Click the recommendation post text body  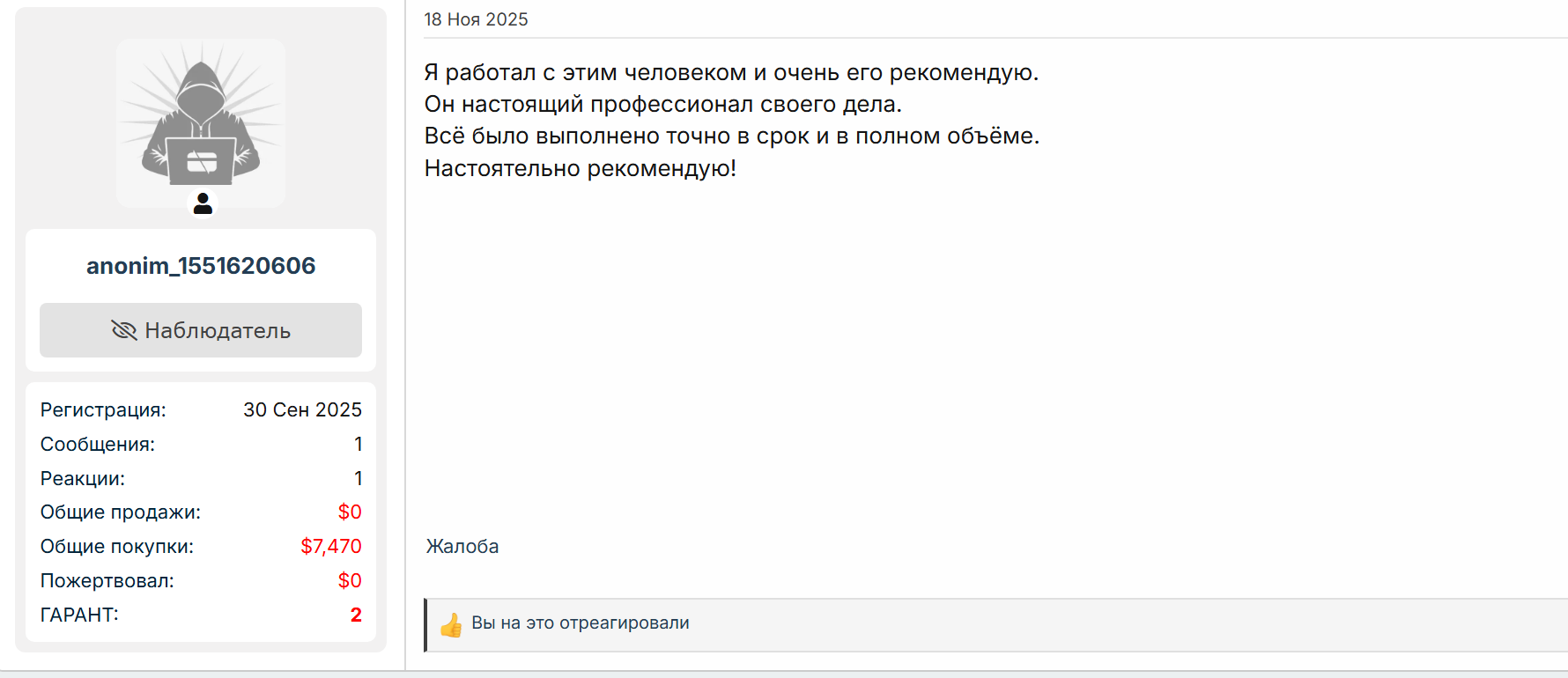click(x=732, y=120)
